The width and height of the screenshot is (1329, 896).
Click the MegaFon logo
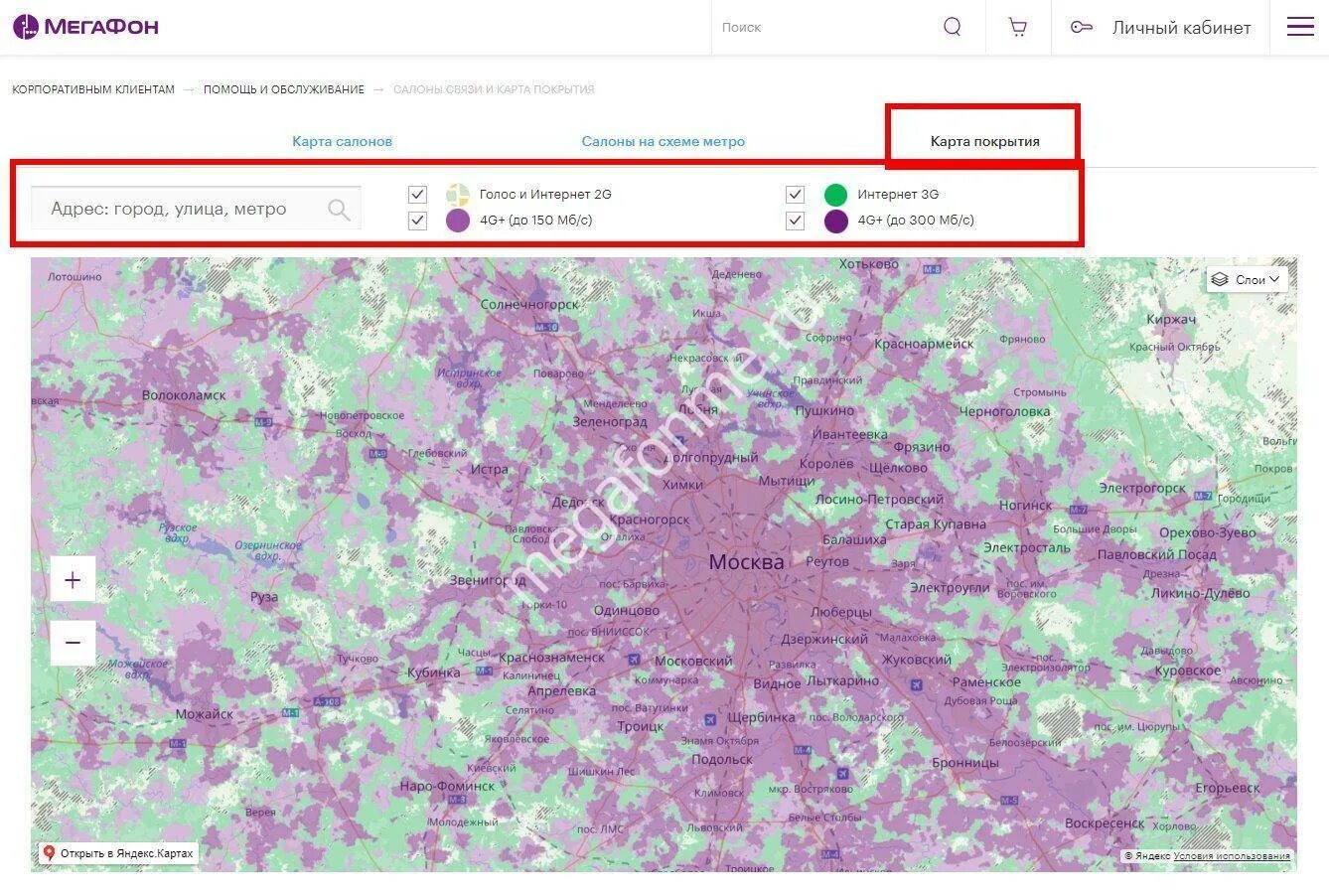[x=85, y=27]
